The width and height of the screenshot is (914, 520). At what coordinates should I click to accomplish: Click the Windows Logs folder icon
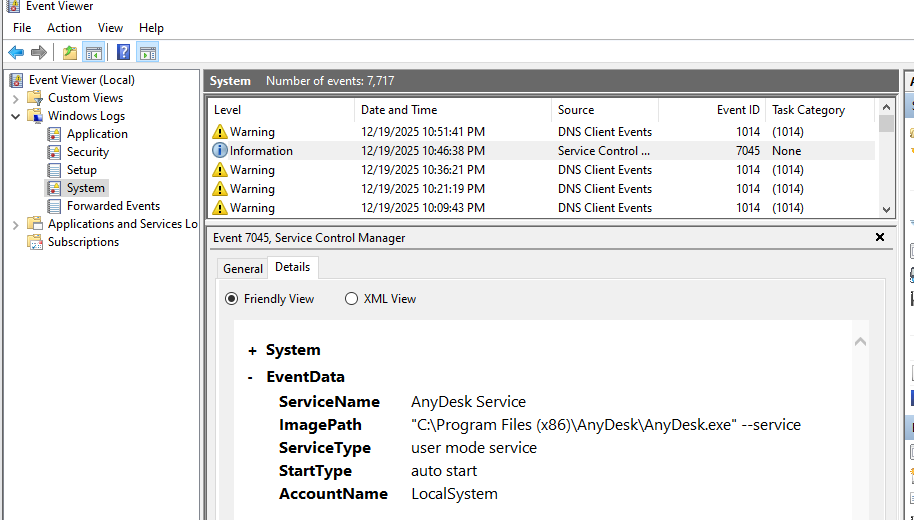click(35, 116)
